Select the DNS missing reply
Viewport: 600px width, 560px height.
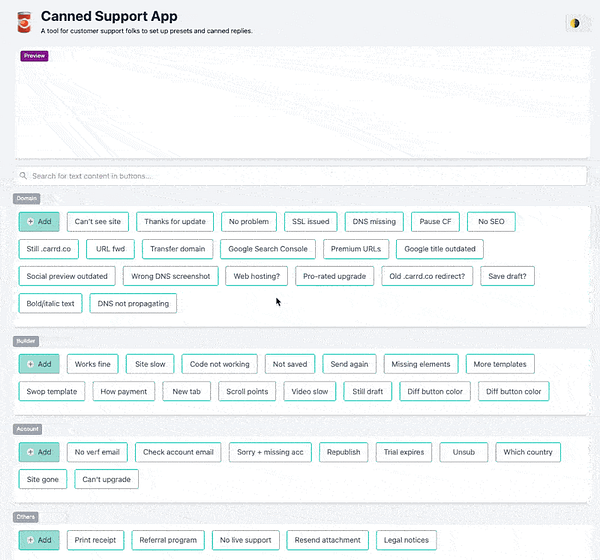click(x=374, y=222)
